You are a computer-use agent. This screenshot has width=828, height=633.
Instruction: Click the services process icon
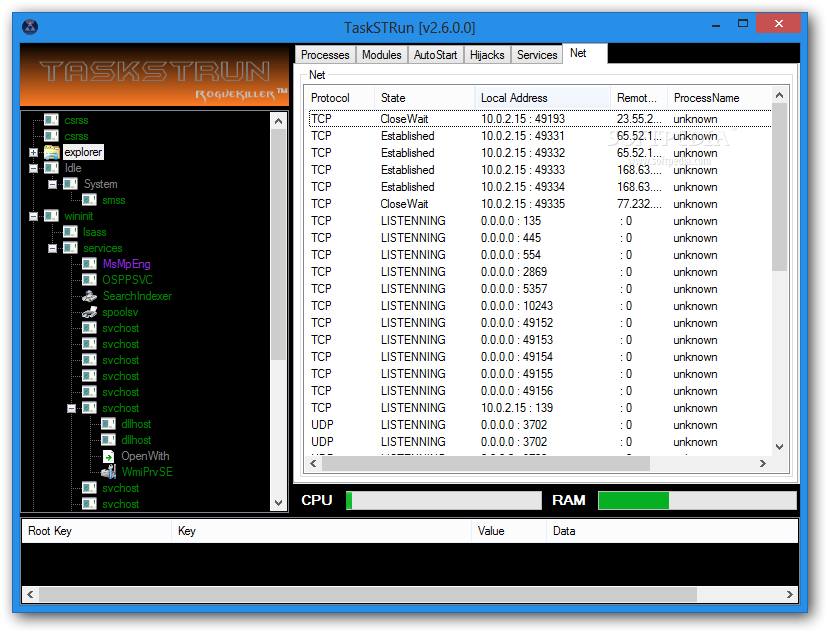click(x=70, y=248)
